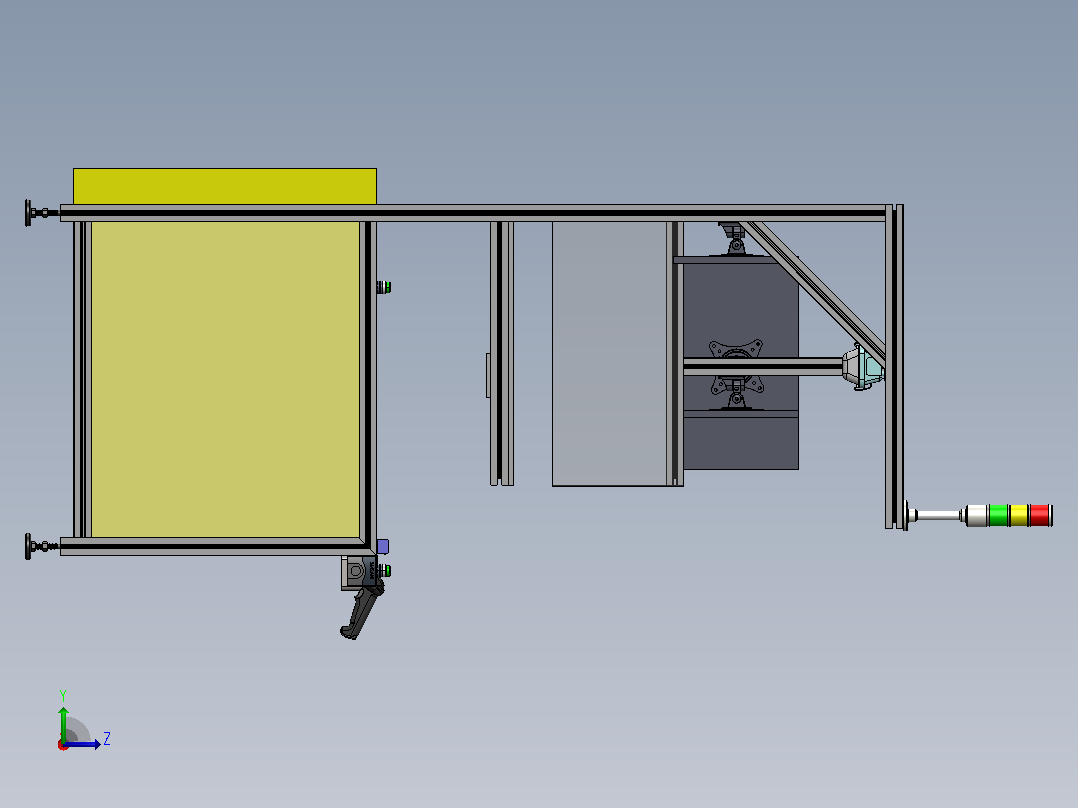Select the green segment of the signal tower light
This screenshot has width=1078, height=808.
[998, 515]
